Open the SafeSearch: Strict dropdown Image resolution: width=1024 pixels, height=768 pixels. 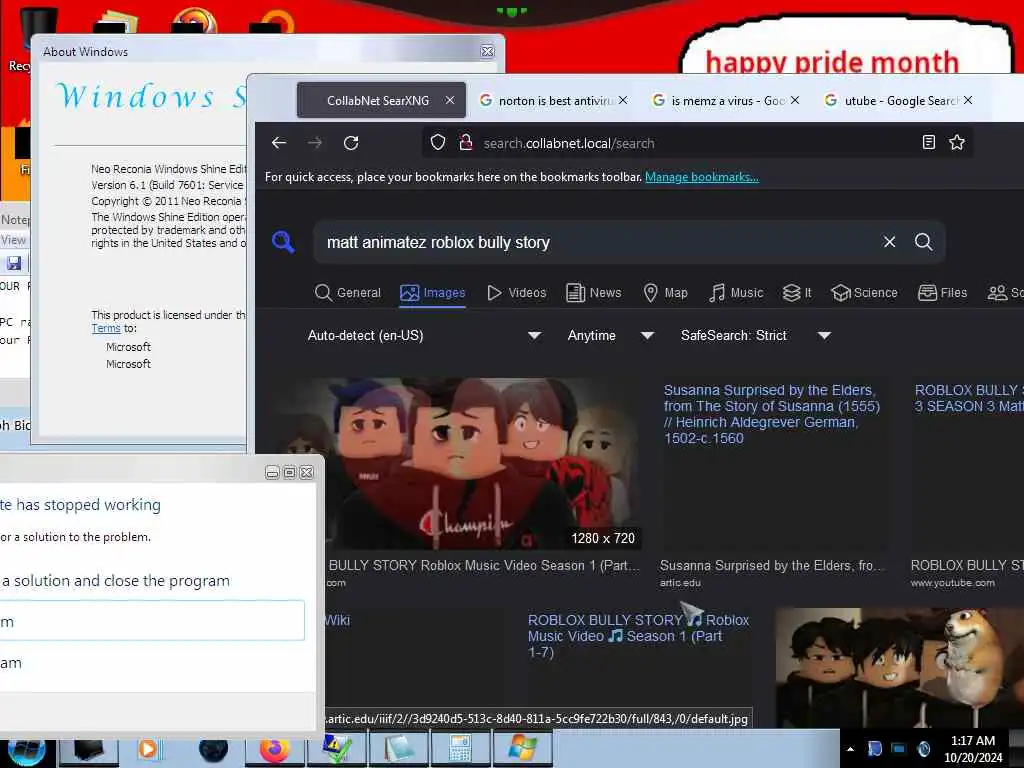coord(756,335)
